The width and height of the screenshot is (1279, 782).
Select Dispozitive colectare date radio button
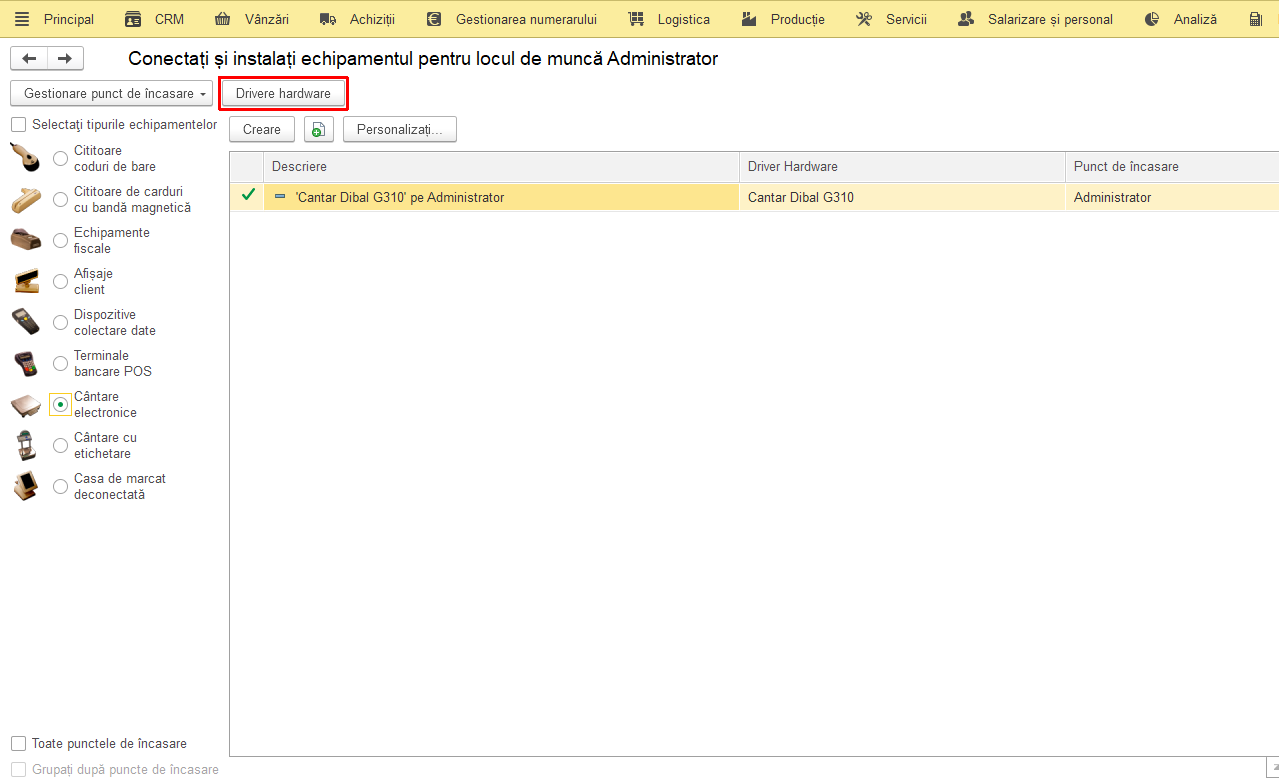(x=61, y=322)
